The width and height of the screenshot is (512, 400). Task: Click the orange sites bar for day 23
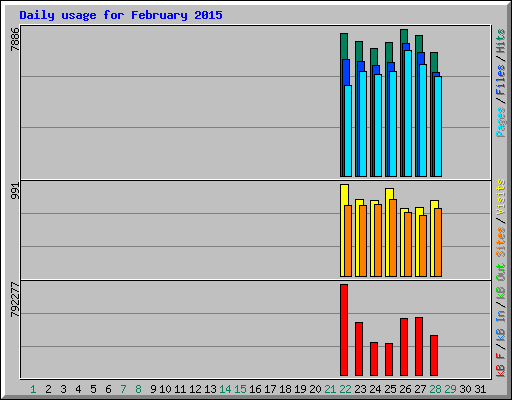coord(363,241)
